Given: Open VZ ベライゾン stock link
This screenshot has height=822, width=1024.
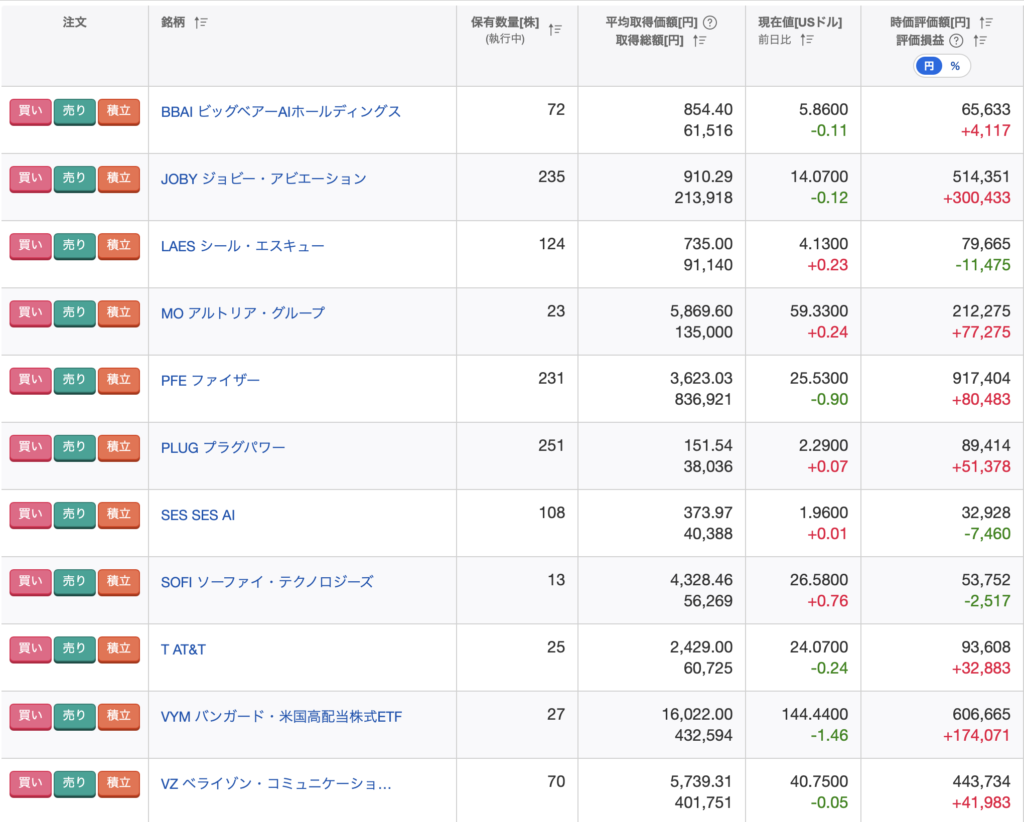Looking at the screenshot, I should click(276, 783).
